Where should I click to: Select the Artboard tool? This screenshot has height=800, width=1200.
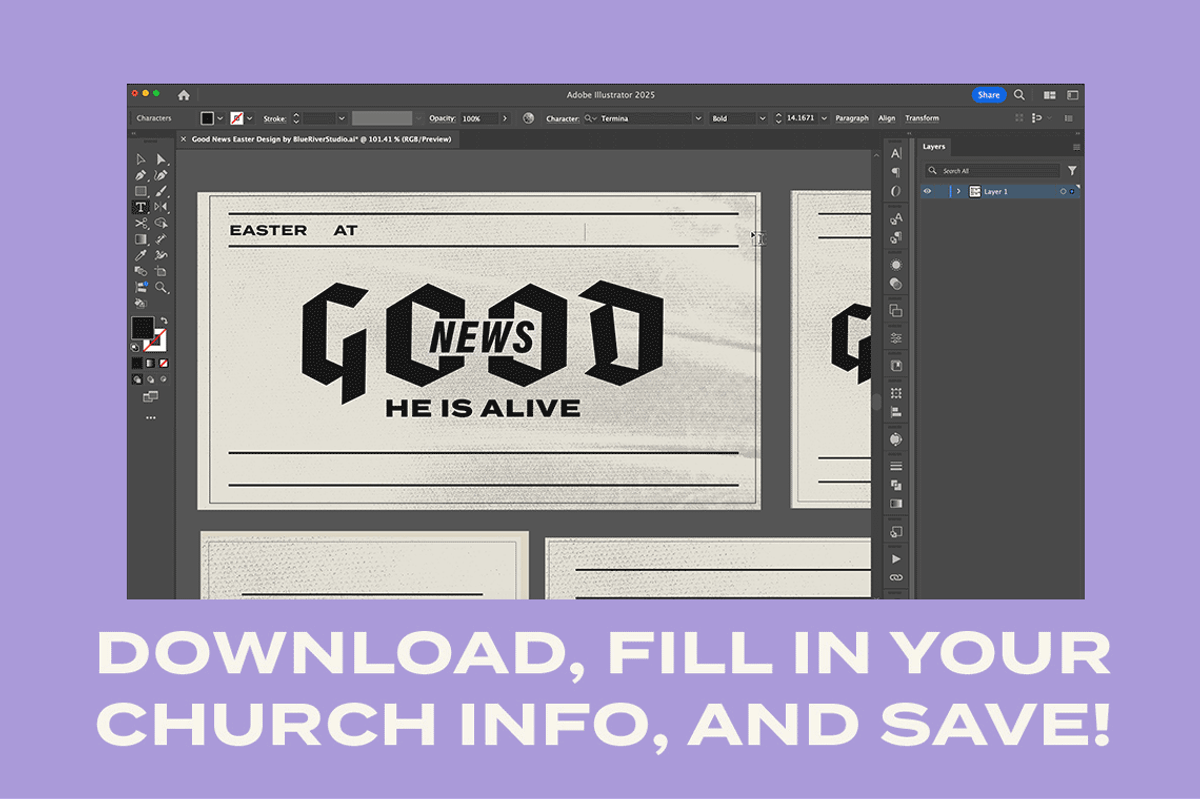click(160, 271)
